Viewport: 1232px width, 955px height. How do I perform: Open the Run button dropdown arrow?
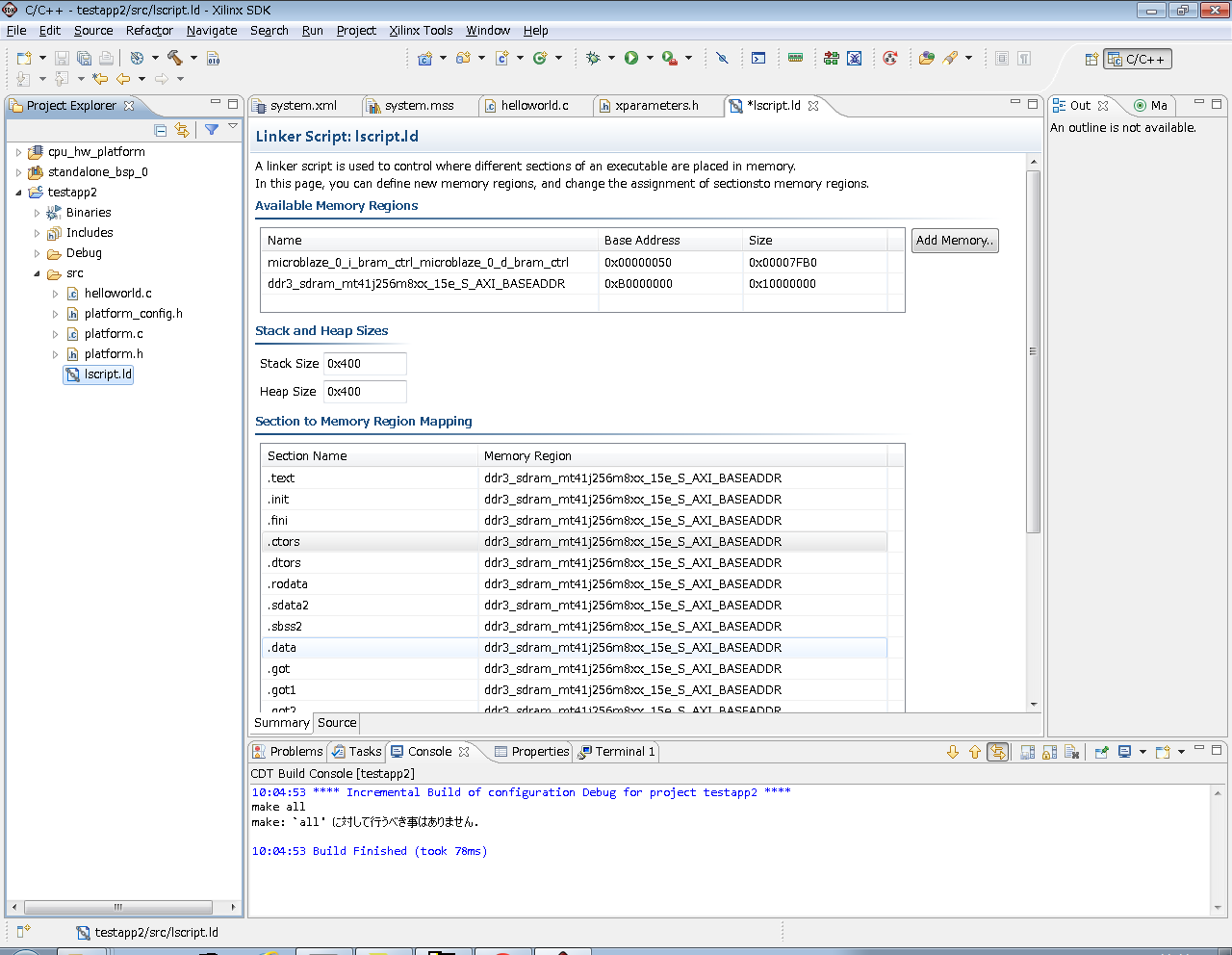[x=650, y=58]
